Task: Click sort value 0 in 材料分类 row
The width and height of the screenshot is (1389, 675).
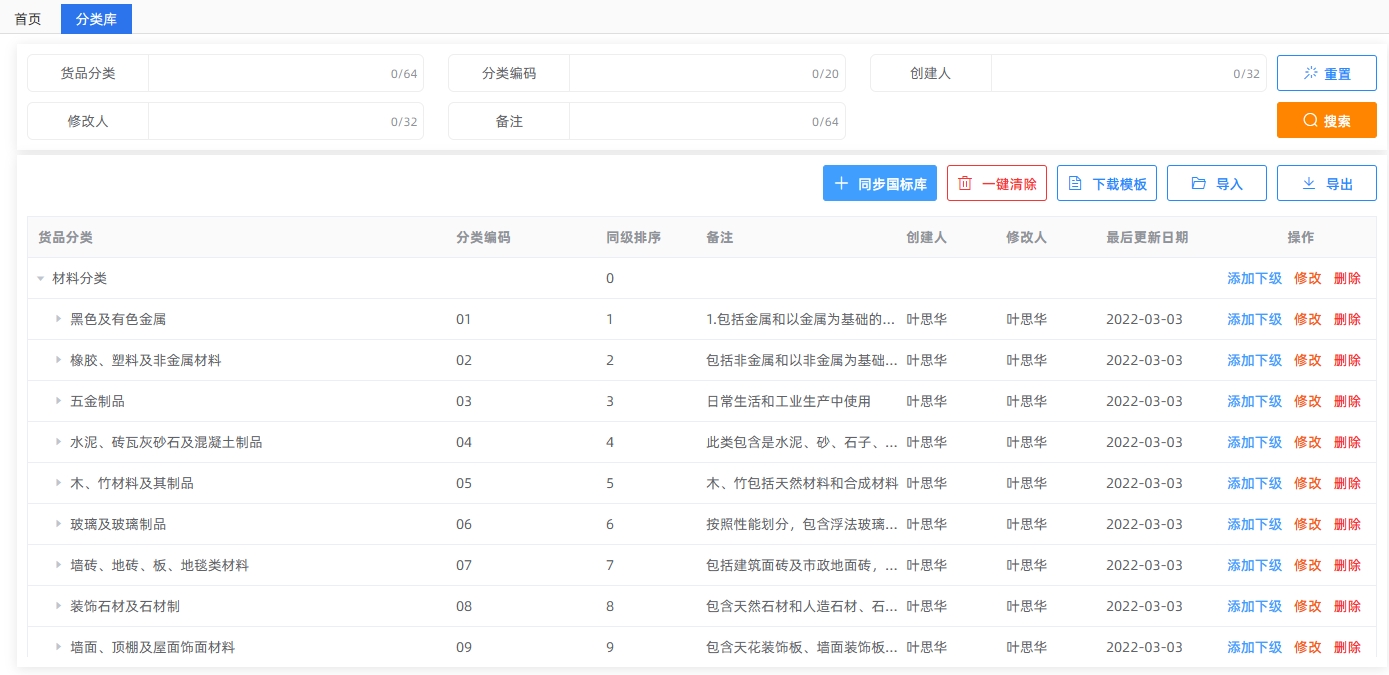Action: coord(610,279)
